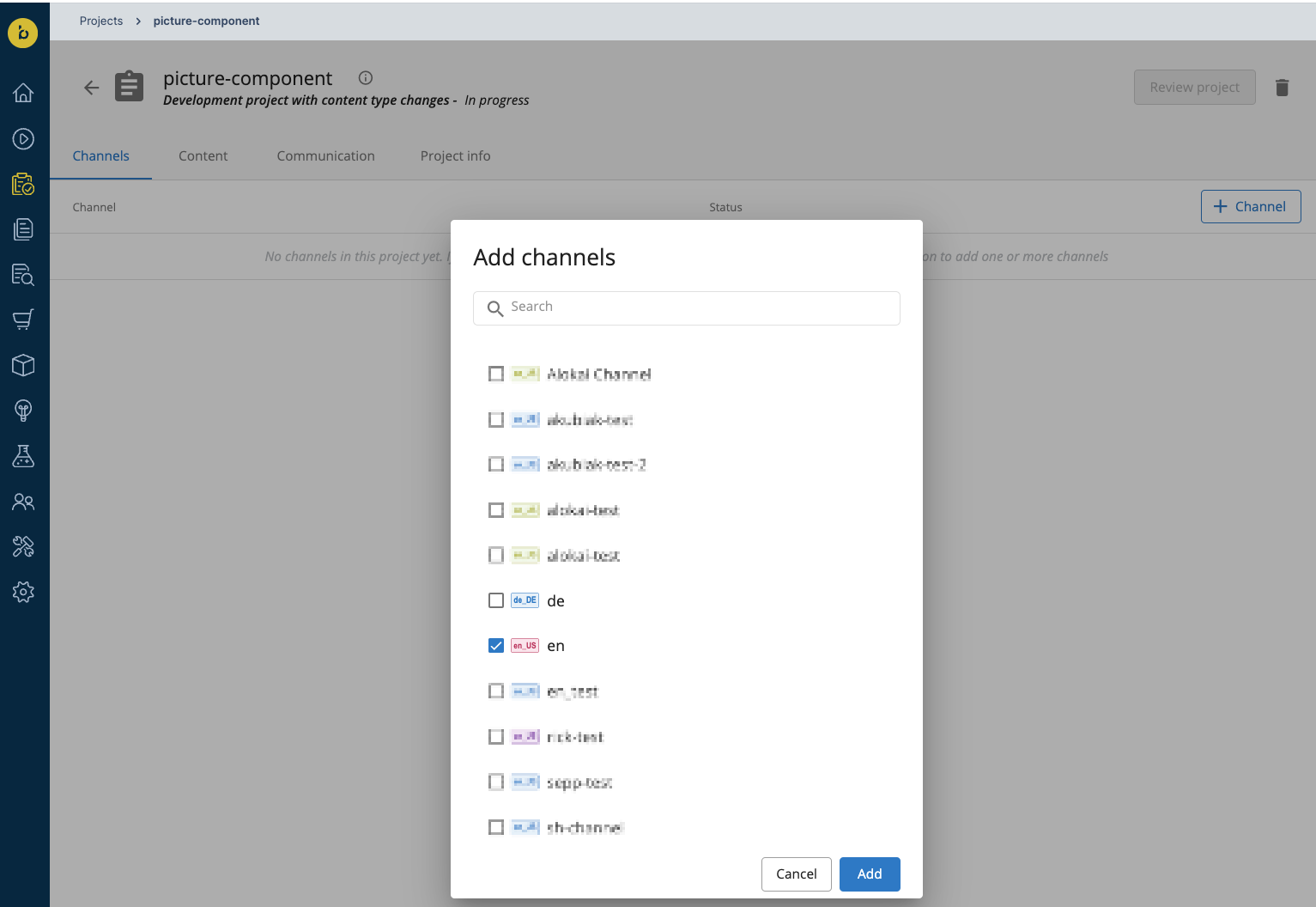Click the + Channel button
The width and height of the screenshot is (1316, 907).
click(1251, 206)
